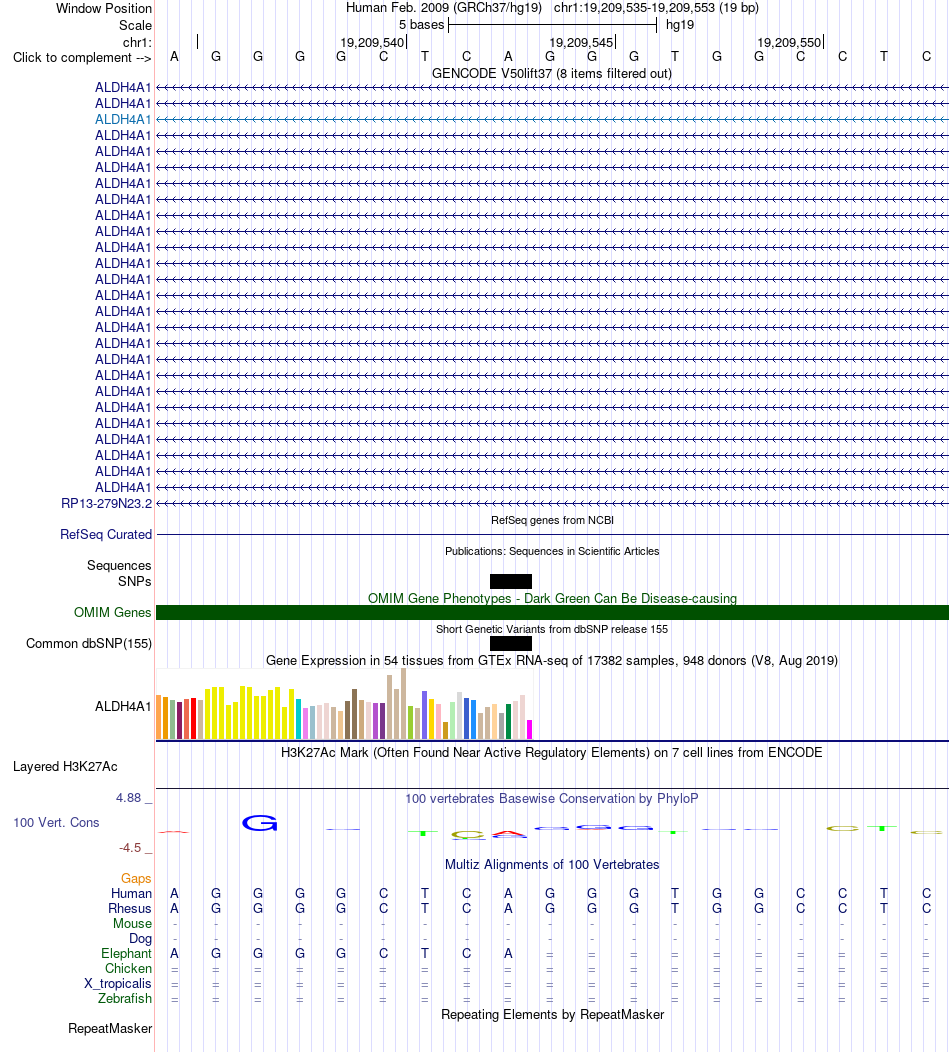Click the ALDH4A1 label beside the GTEx bar chart

coord(123,706)
